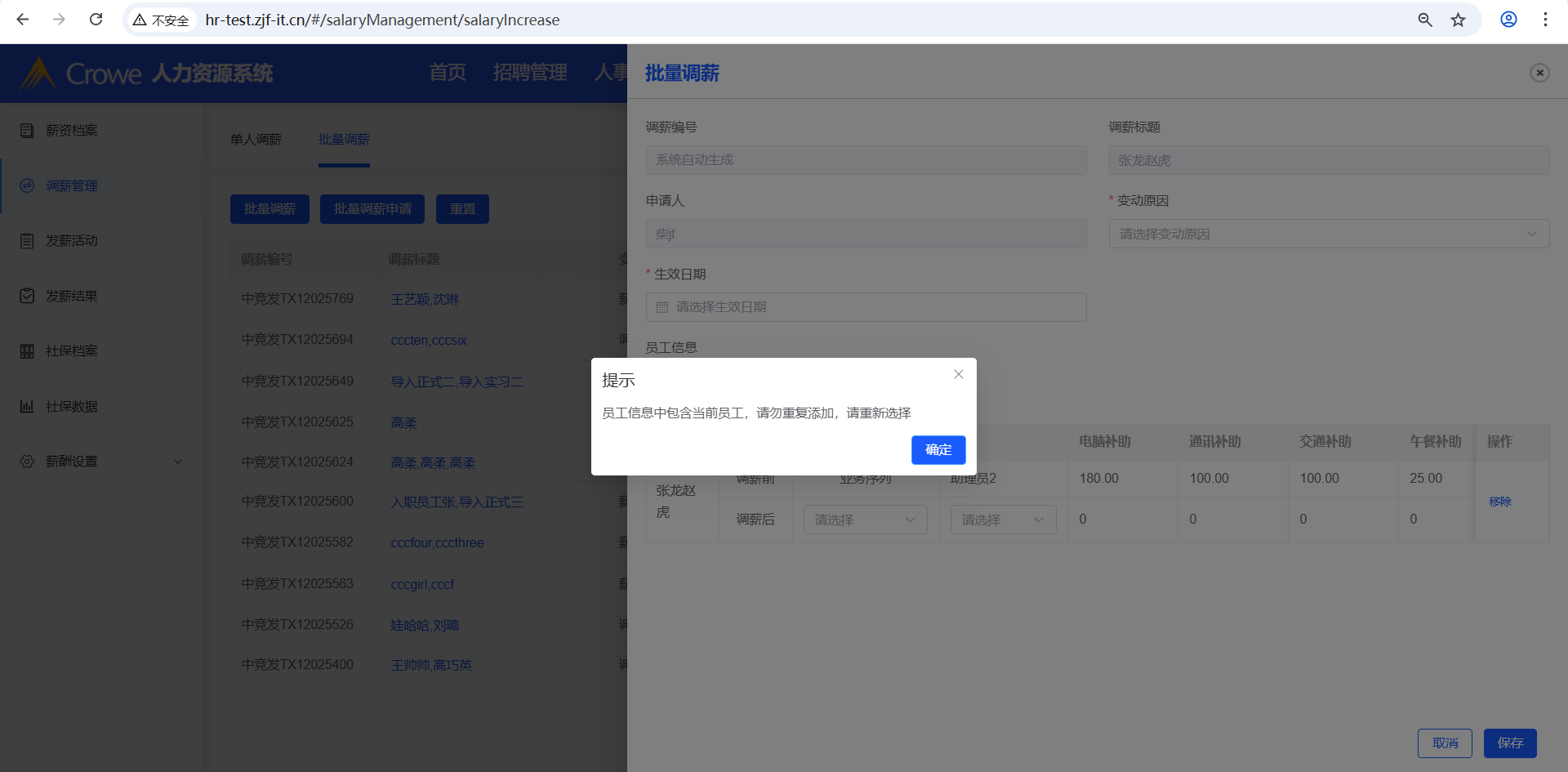Open the cccgirl,cccf record link
The image size is (1568, 772).
pyautogui.click(x=422, y=584)
